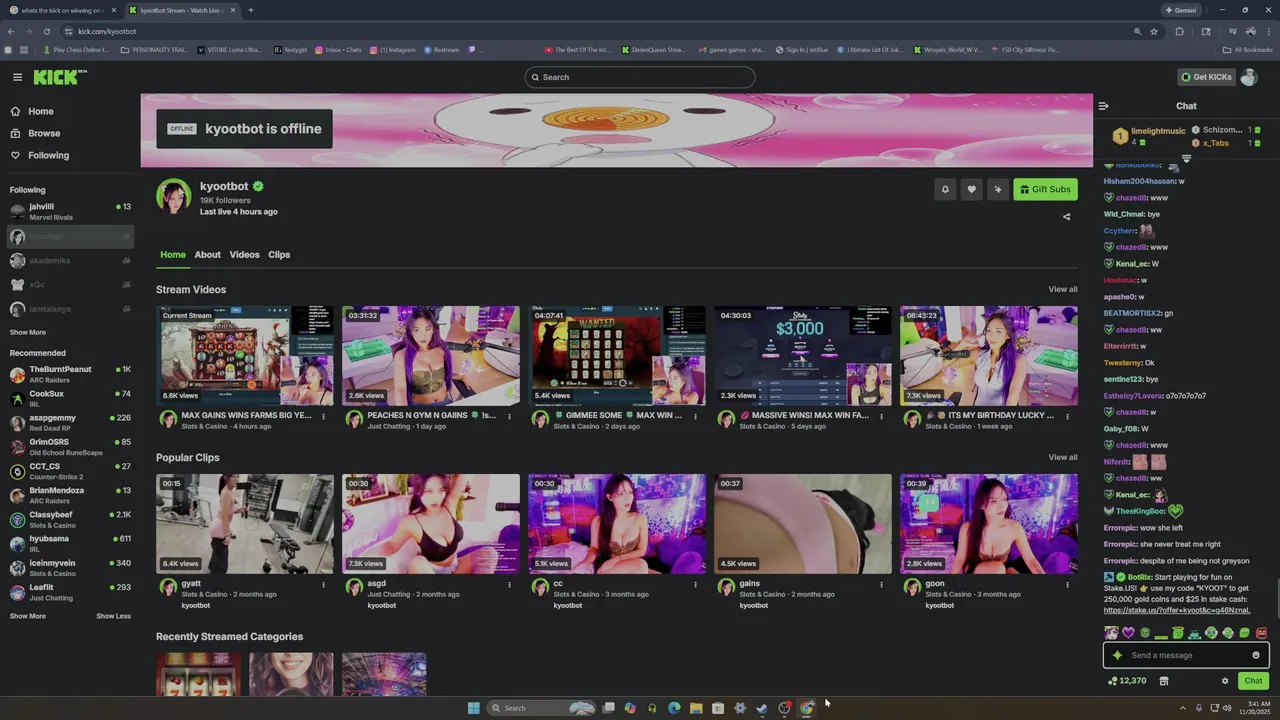Open the Gemini button in Chrome
1280x720 pixels.
pyautogui.click(x=1181, y=10)
